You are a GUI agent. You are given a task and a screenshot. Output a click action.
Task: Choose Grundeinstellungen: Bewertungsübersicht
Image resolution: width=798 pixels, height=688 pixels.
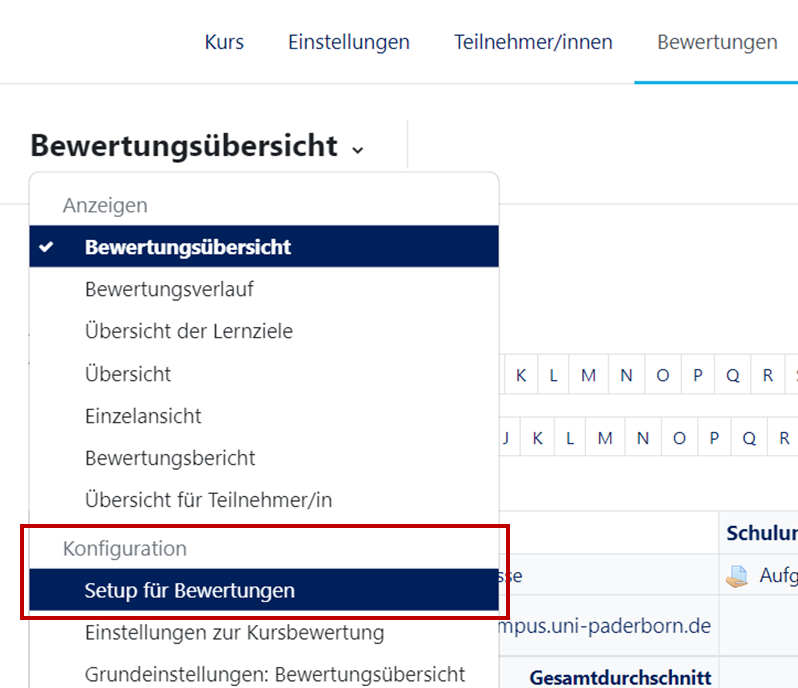point(275,674)
